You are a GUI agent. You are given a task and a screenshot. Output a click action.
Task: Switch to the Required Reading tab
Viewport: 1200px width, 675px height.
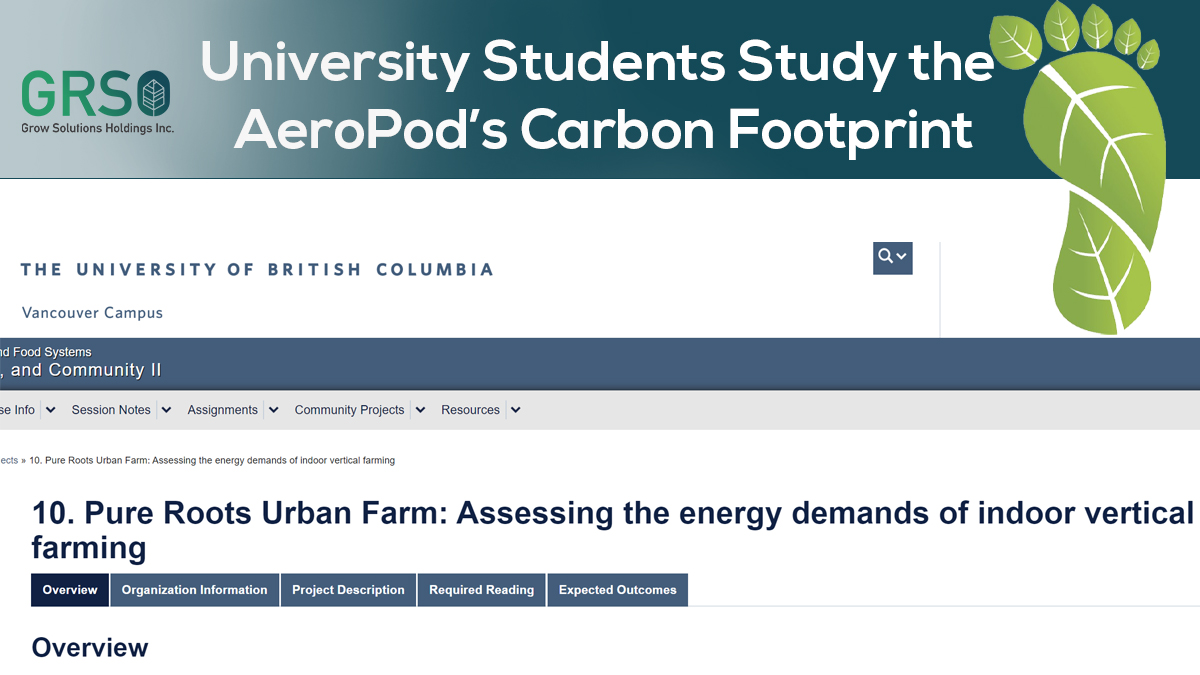pyautogui.click(x=482, y=590)
